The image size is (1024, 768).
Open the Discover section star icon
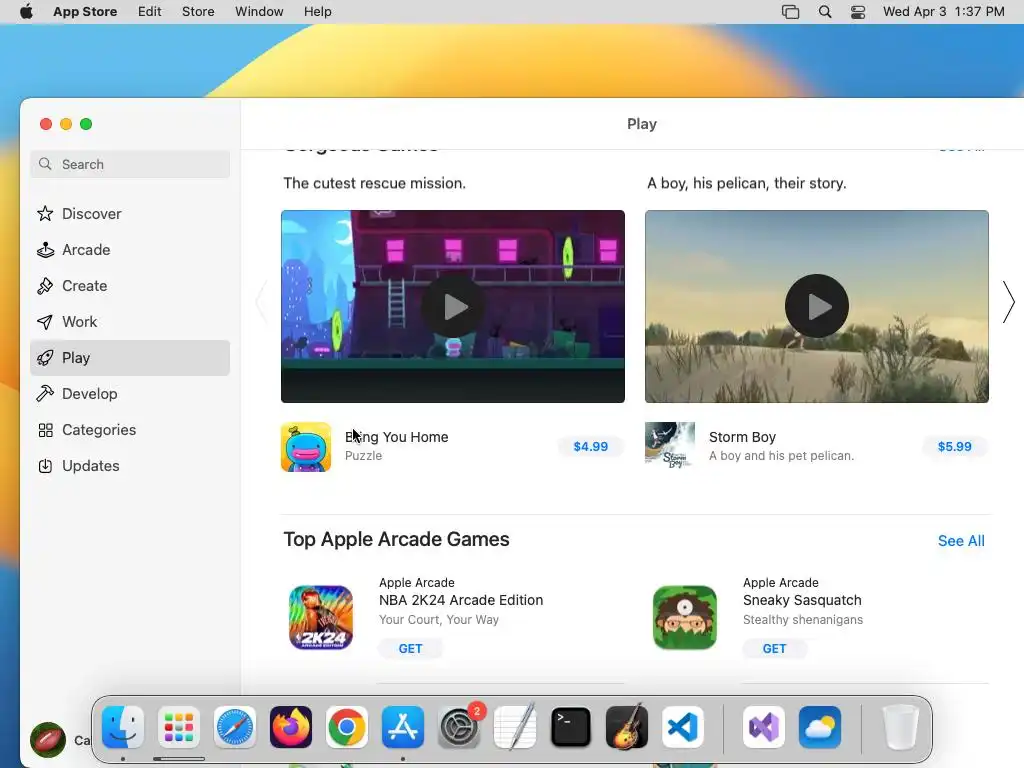coord(45,214)
